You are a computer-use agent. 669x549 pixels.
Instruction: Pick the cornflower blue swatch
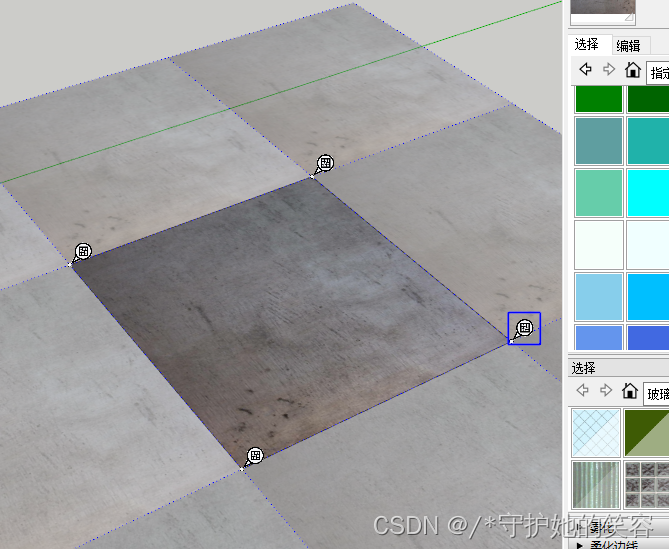click(599, 337)
